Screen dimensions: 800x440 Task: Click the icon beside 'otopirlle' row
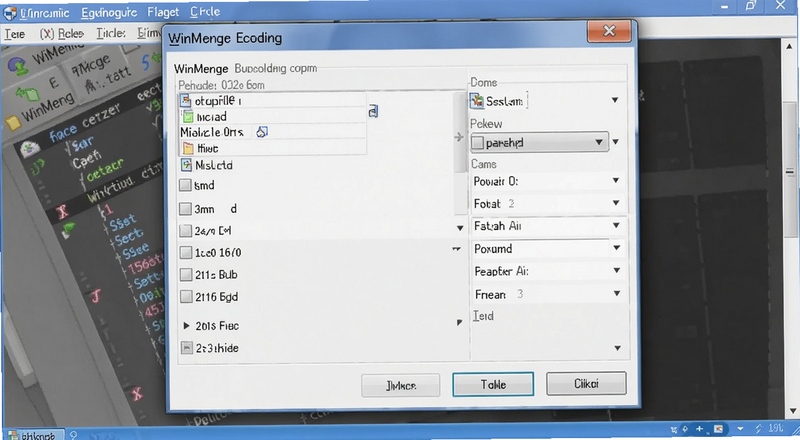pyautogui.click(x=186, y=101)
